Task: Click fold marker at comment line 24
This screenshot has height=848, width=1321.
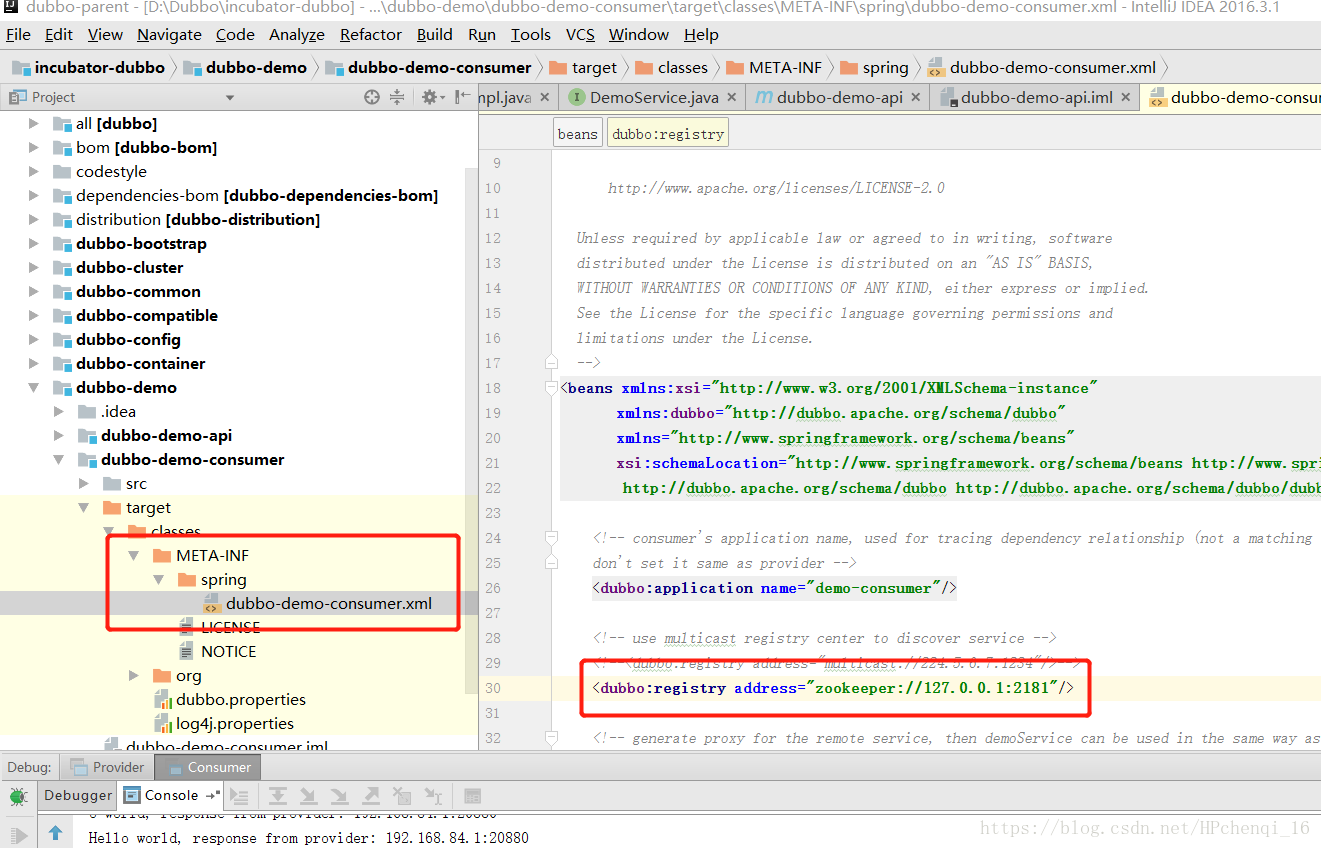Action: pos(551,538)
